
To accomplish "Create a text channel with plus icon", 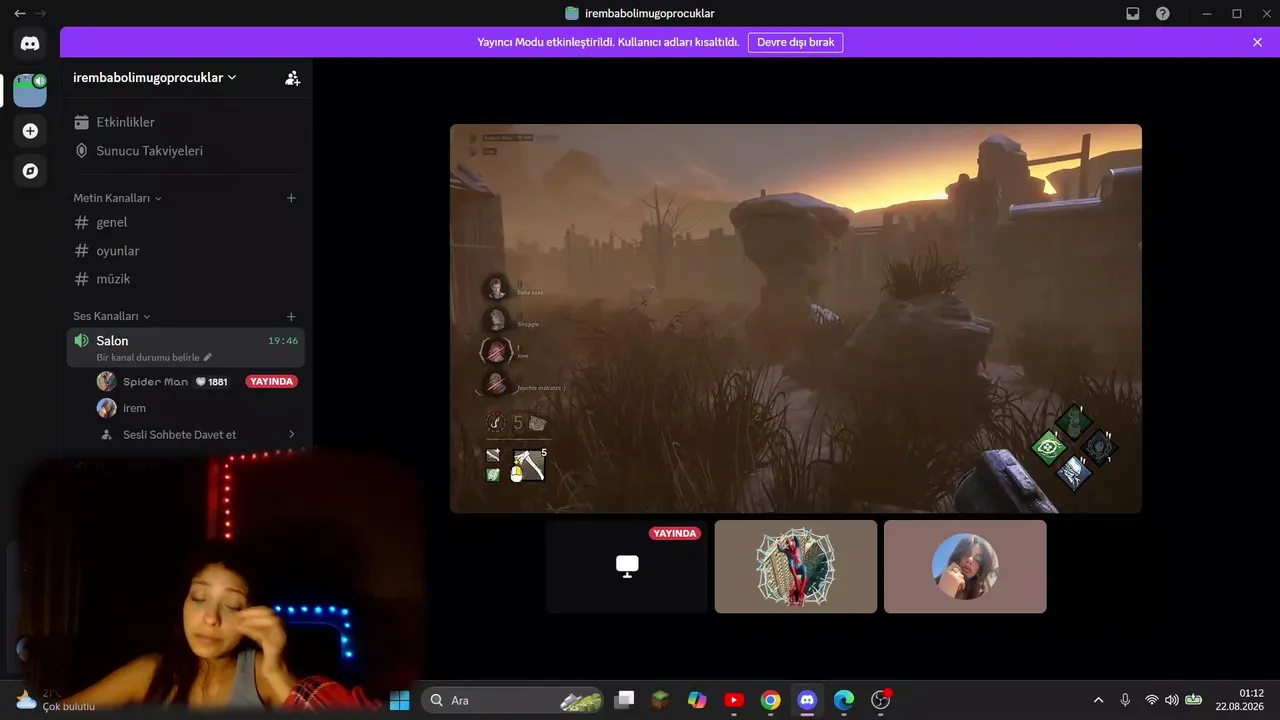I will 291,198.
